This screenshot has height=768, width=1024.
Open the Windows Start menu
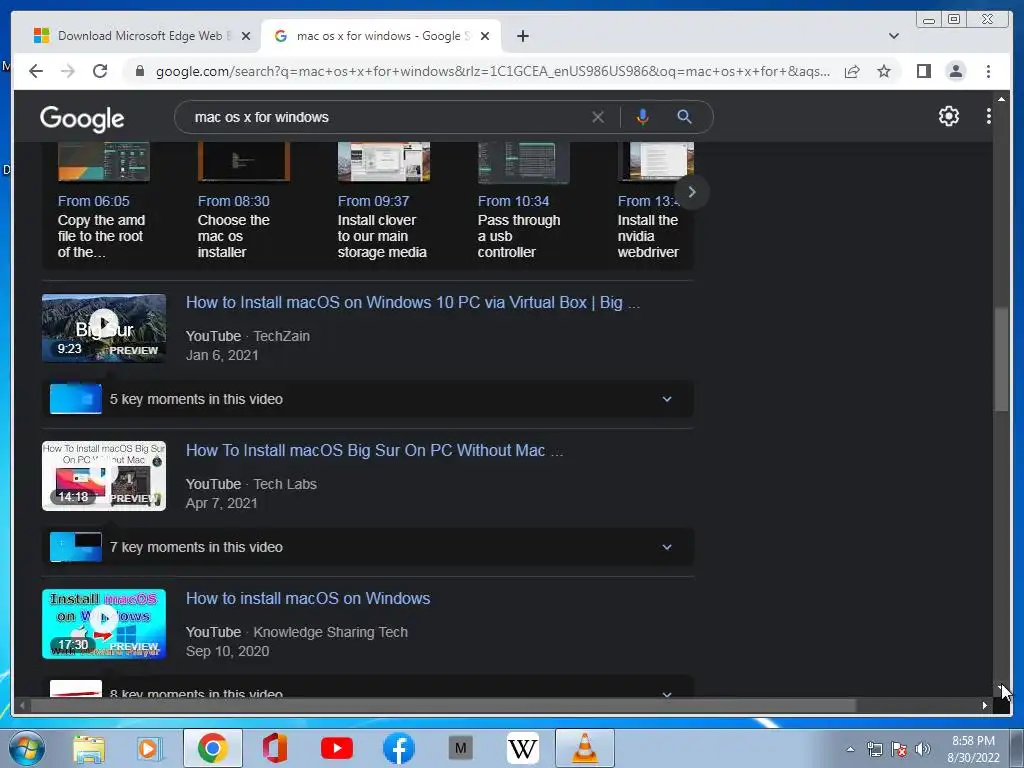click(x=27, y=748)
